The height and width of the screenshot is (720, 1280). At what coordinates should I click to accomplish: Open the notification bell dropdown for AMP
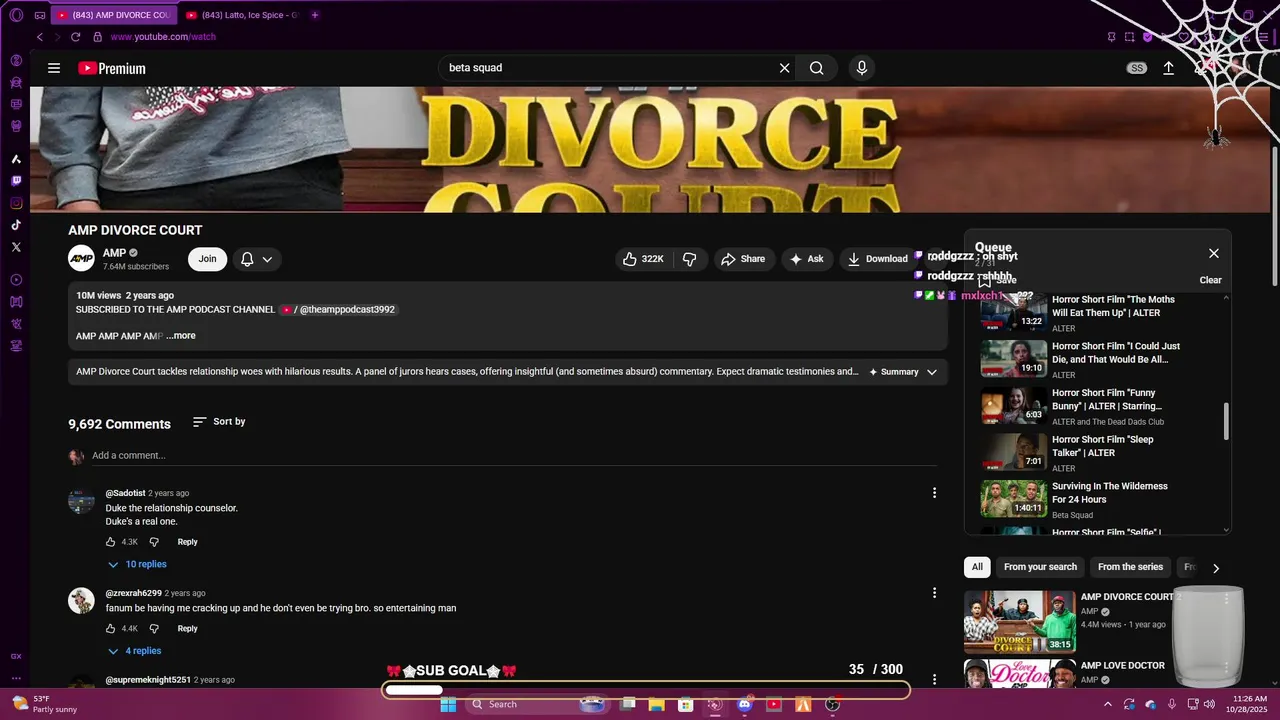click(x=257, y=259)
